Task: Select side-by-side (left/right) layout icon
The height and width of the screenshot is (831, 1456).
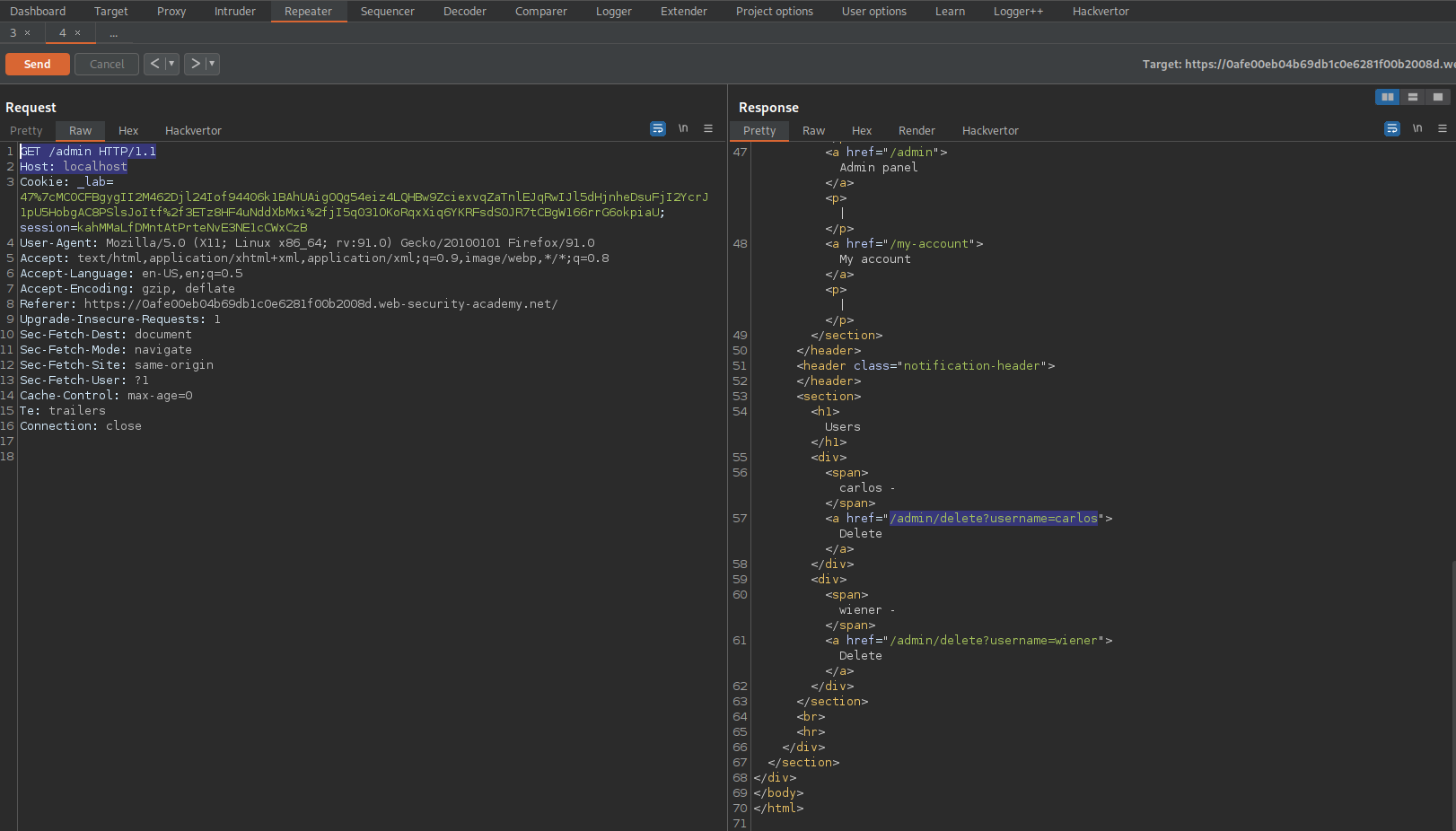Action: (x=1388, y=97)
